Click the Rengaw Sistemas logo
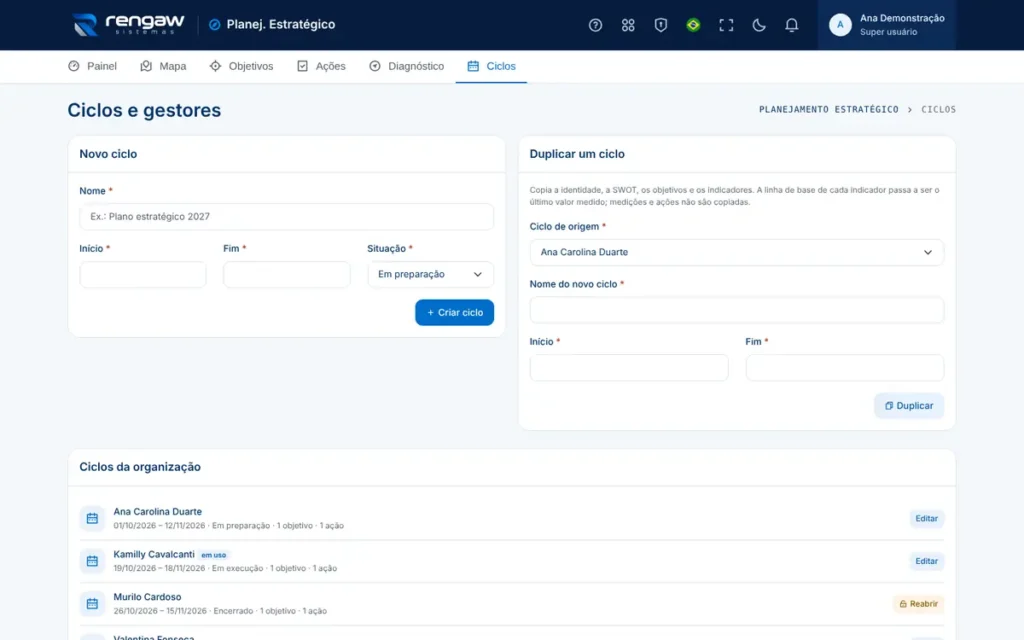Image resolution: width=1024 pixels, height=640 pixels. point(129,24)
